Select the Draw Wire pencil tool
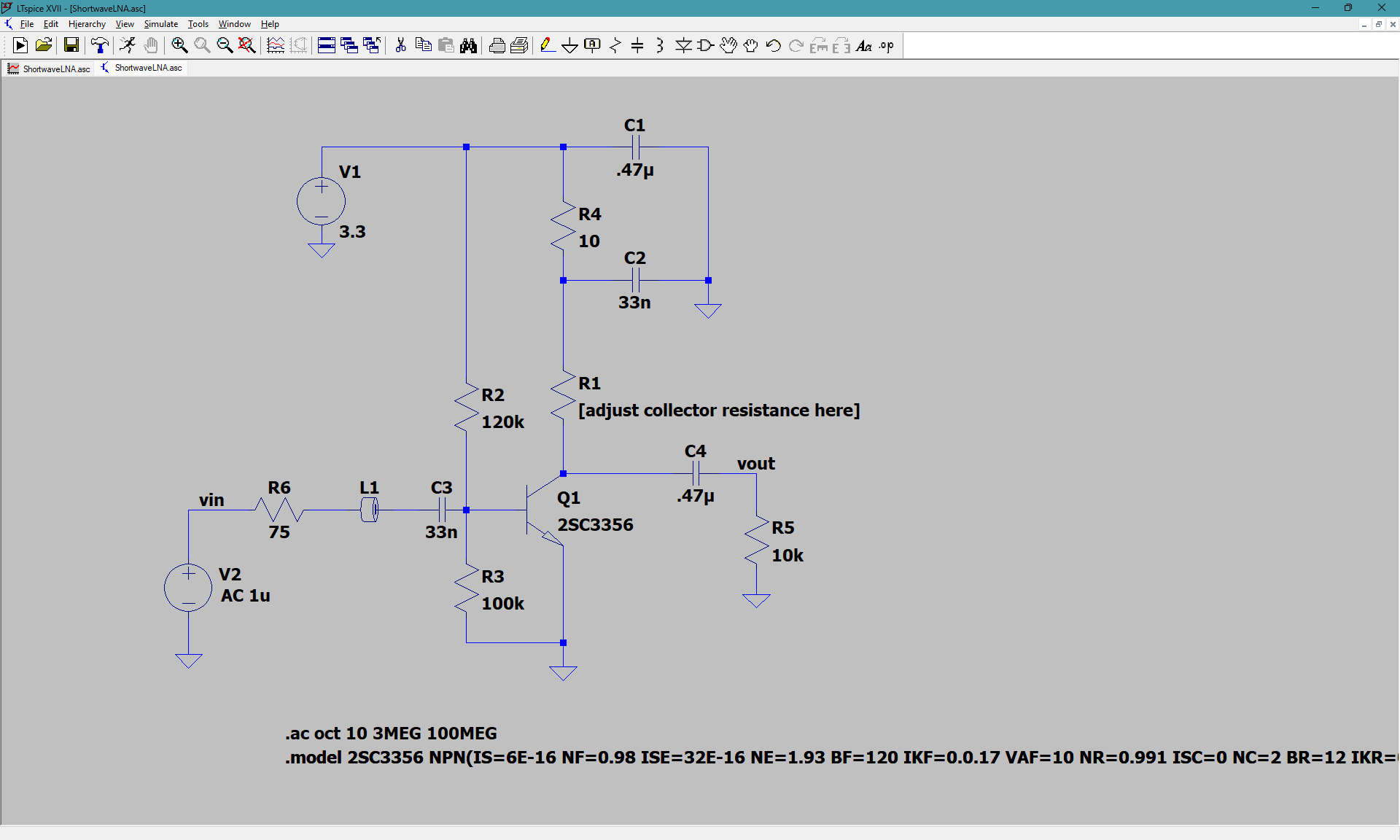The width and height of the screenshot is (1400, 840). (x=548, y=46)
